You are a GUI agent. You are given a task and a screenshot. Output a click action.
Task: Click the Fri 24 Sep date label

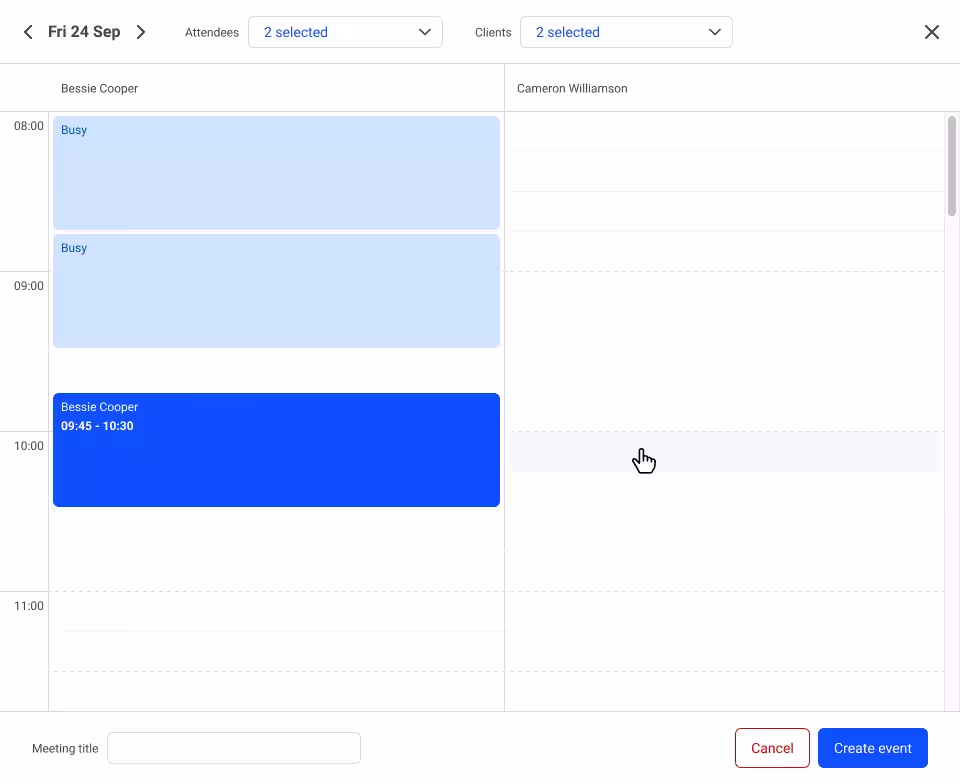point(84,32)
